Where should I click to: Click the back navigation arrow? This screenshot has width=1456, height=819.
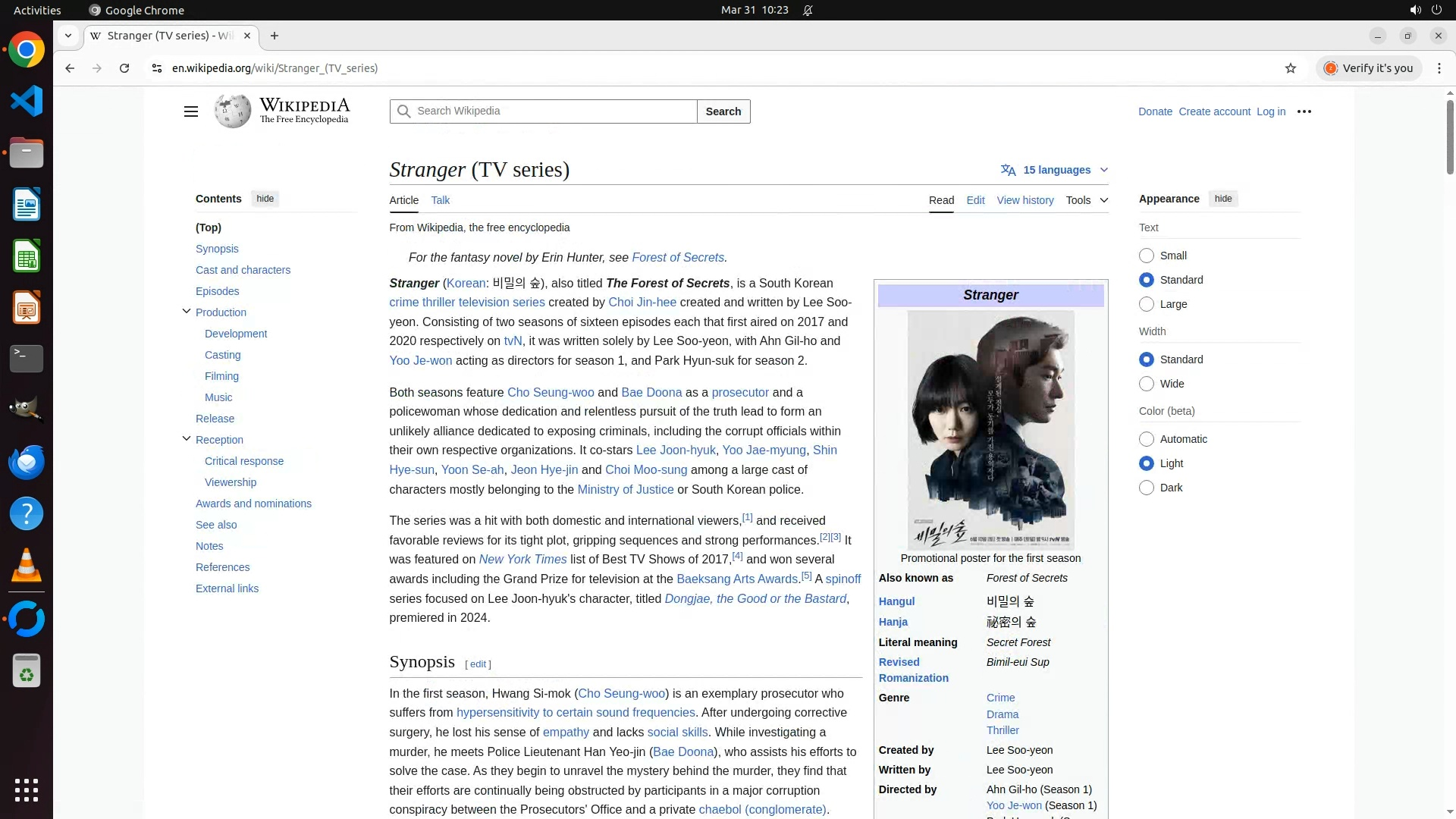pyautogui.click(x=70, y=68)
